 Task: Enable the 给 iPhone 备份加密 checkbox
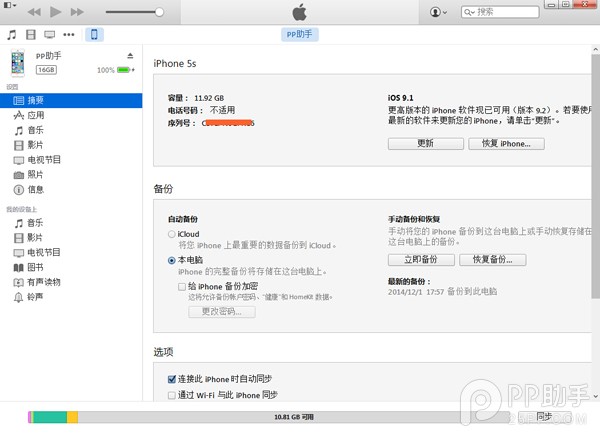[x=182, y=285]
